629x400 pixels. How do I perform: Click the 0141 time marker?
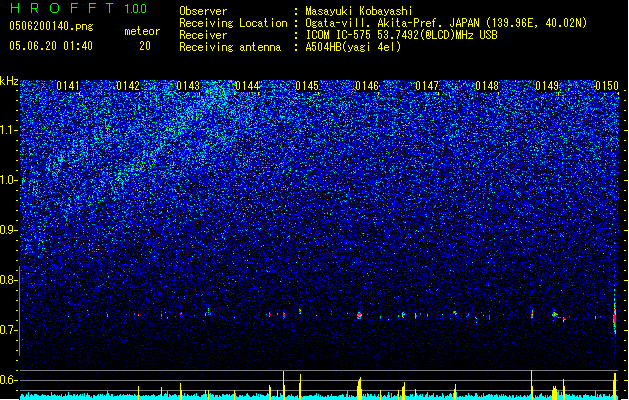pyautogui.click(x=68, y=86)
